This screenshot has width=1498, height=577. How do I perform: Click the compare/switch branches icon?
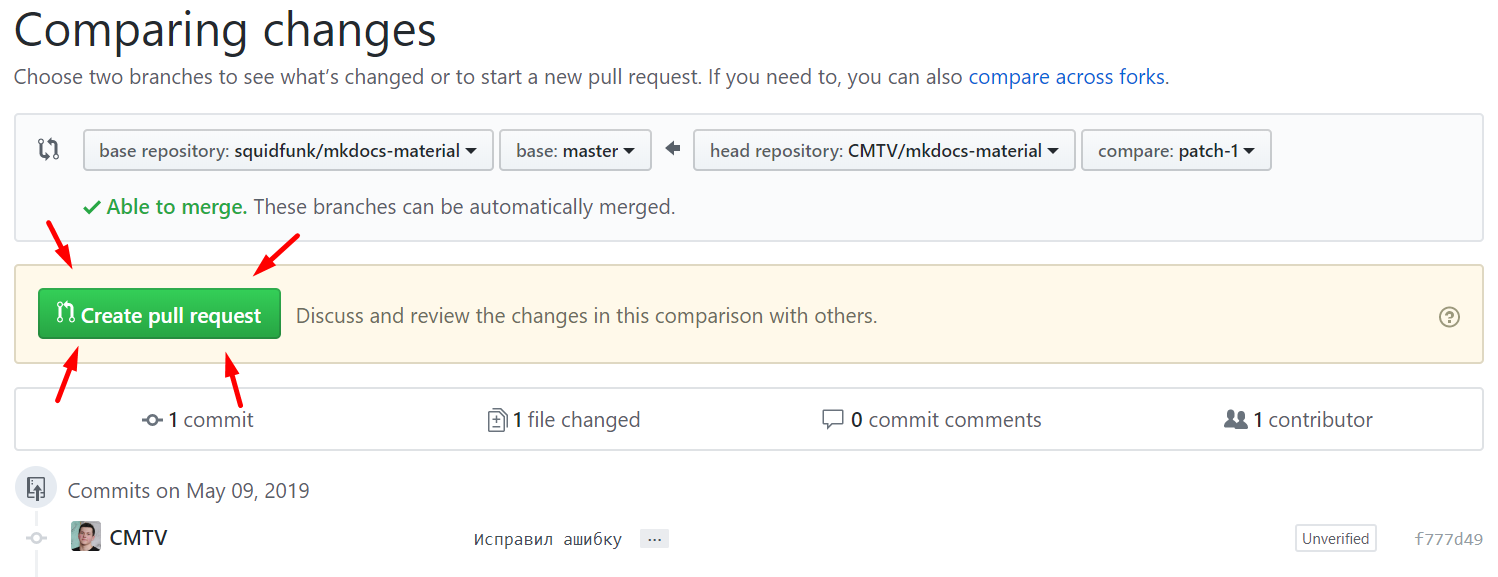pyautogui.click(x=48, y=151)
